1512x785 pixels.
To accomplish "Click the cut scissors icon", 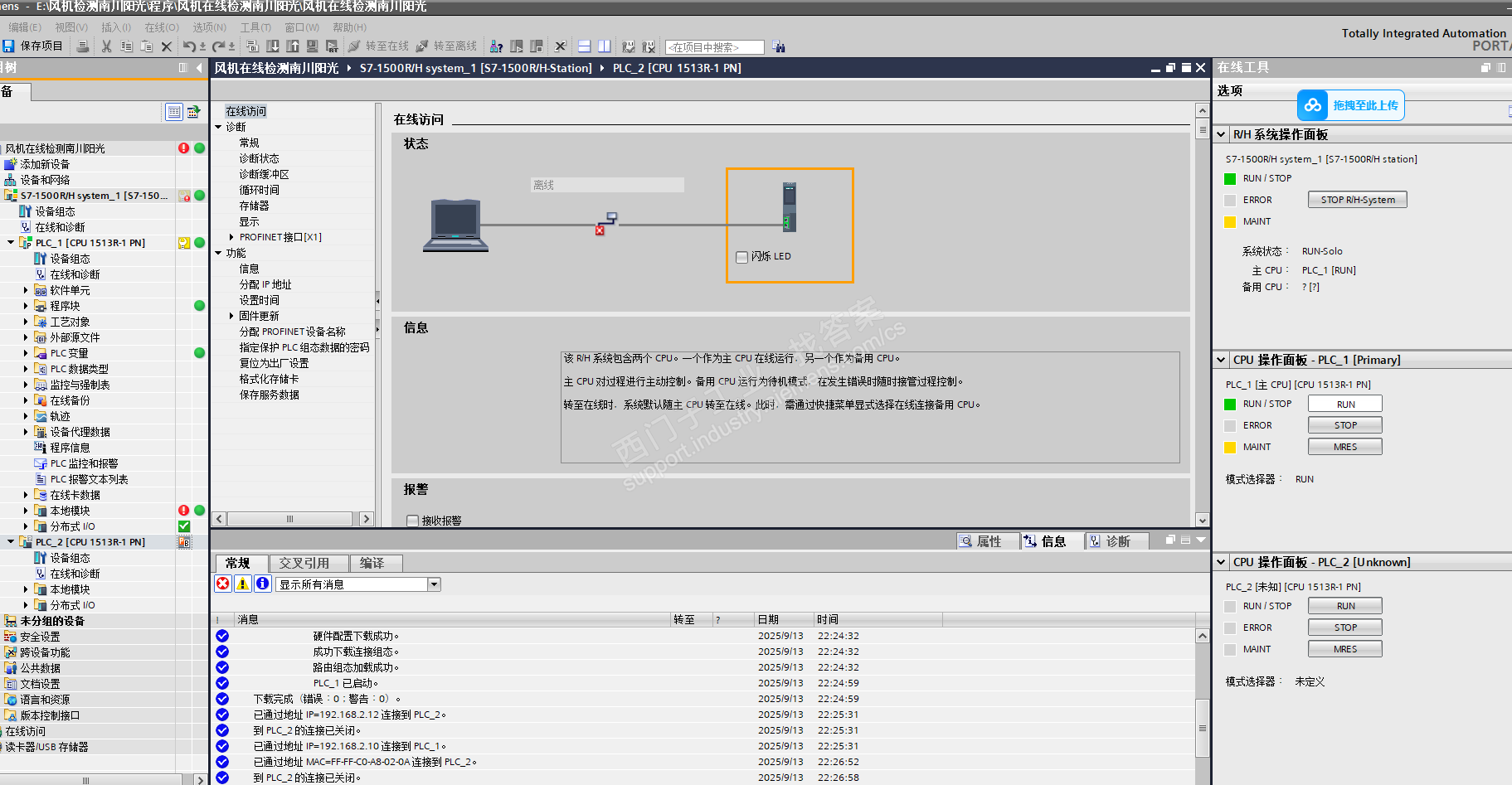I will coord(106,46).
